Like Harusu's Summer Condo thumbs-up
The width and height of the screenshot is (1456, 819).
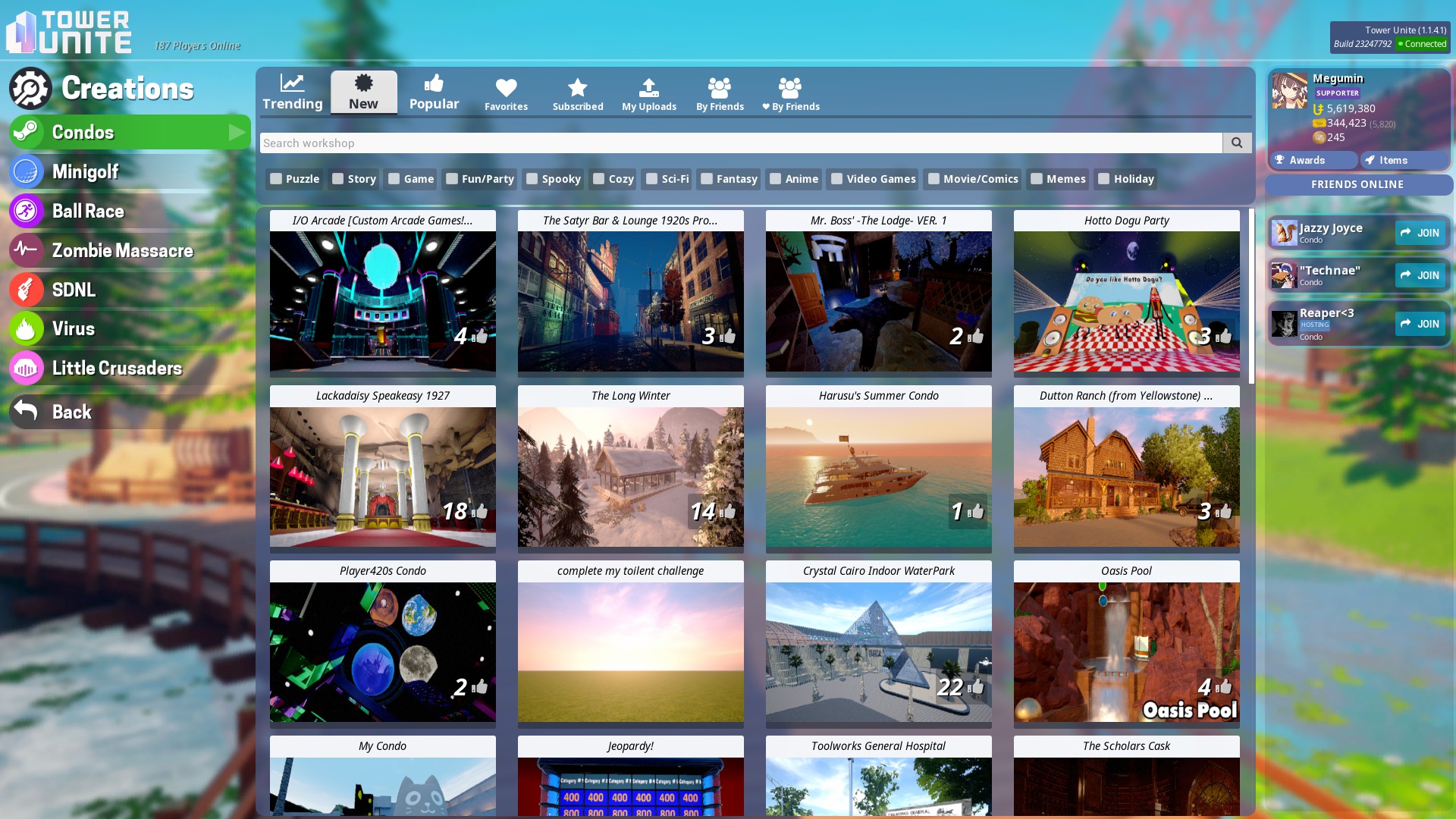976,511
